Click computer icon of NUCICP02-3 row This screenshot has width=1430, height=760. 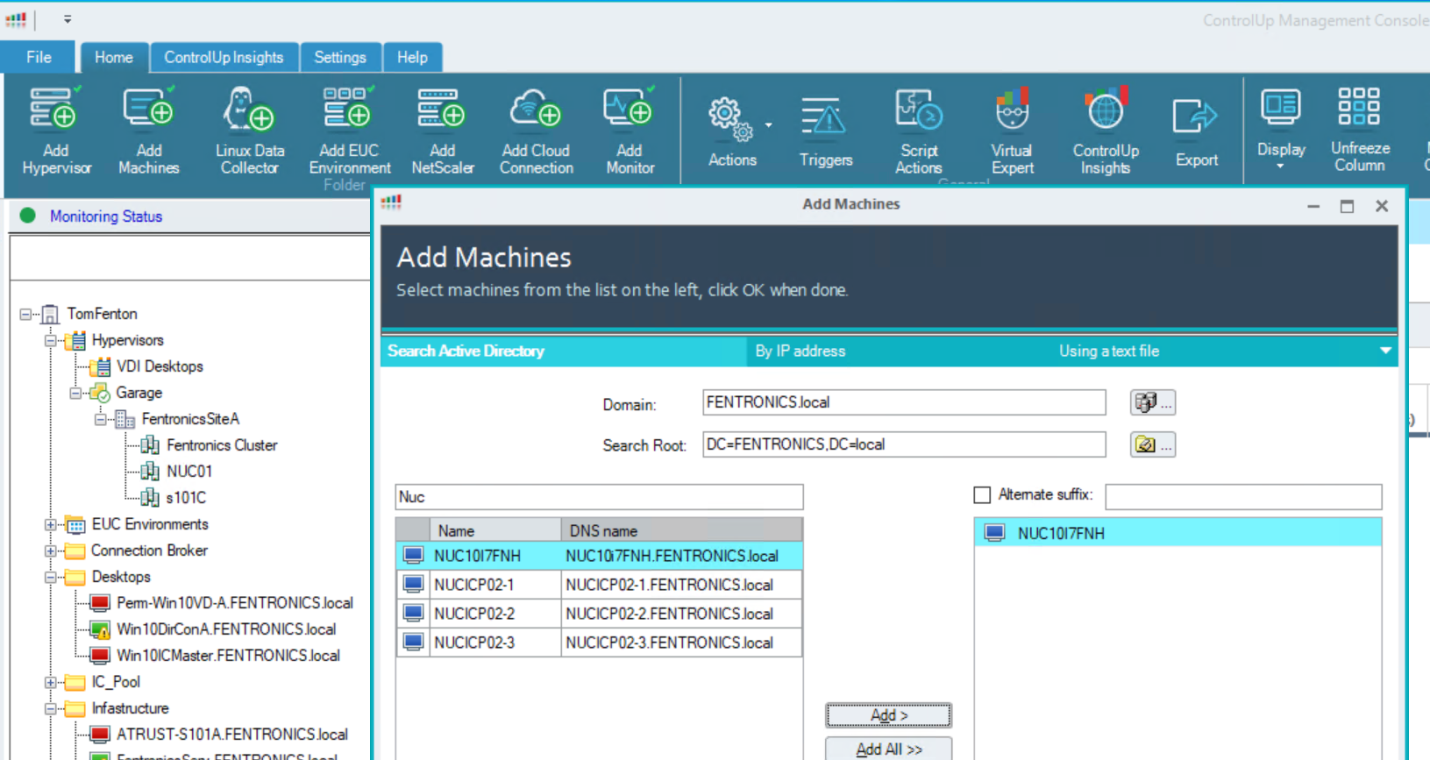(x=412, y=642)
